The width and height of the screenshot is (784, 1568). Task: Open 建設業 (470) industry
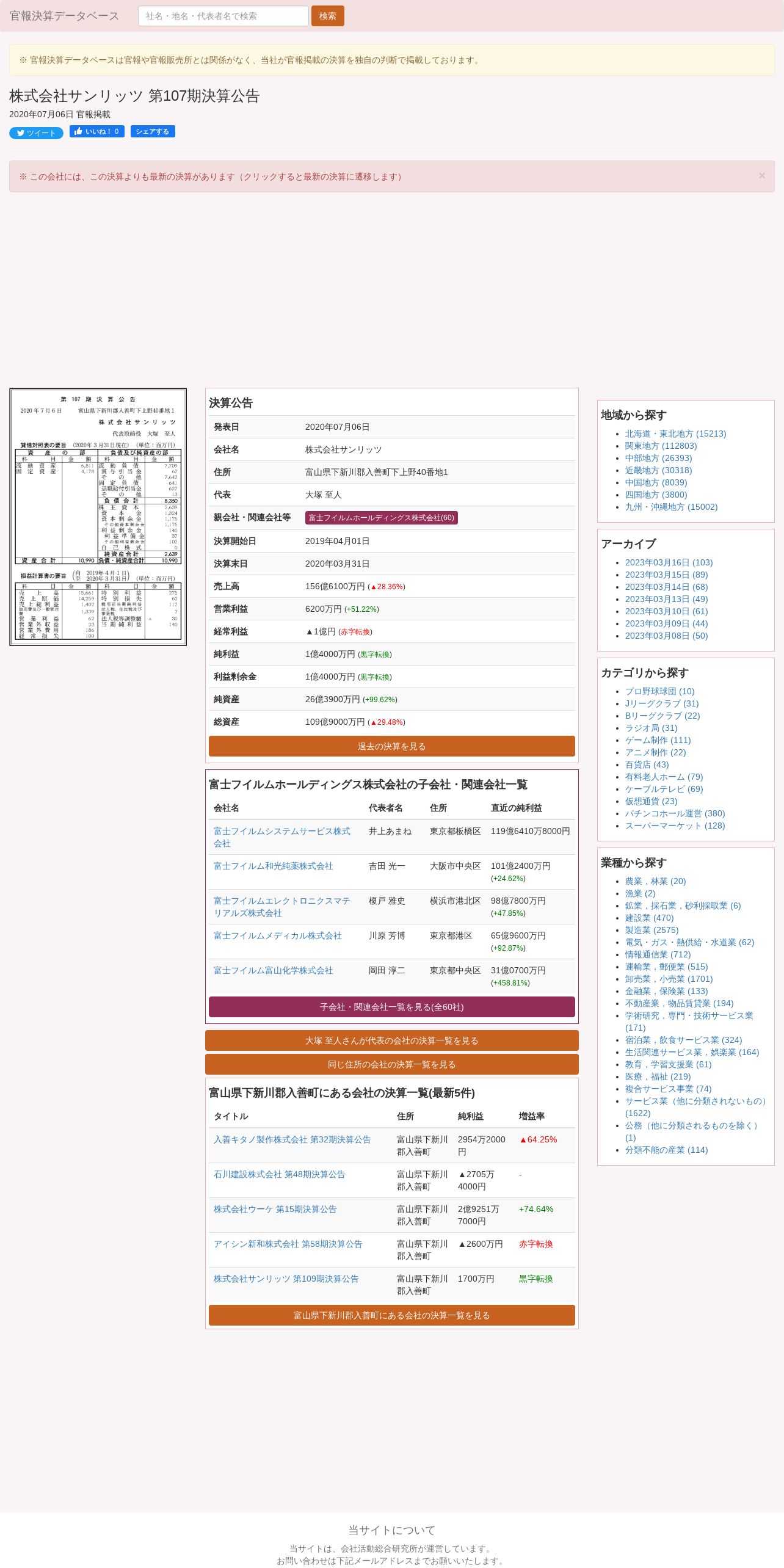[649, 918]
